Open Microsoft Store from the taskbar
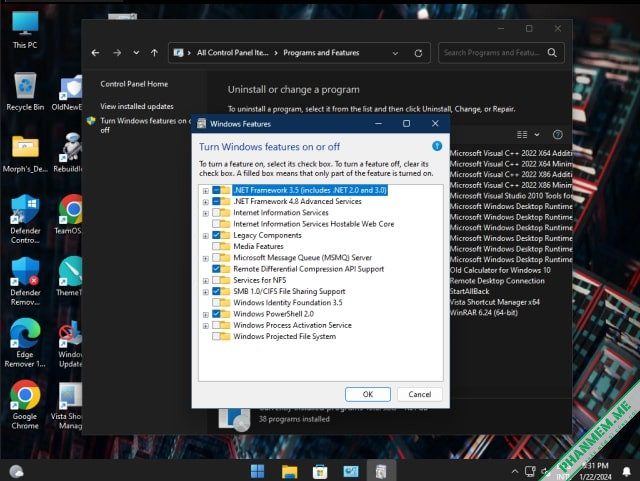The image size is (640, 481). tap(320, 472)
